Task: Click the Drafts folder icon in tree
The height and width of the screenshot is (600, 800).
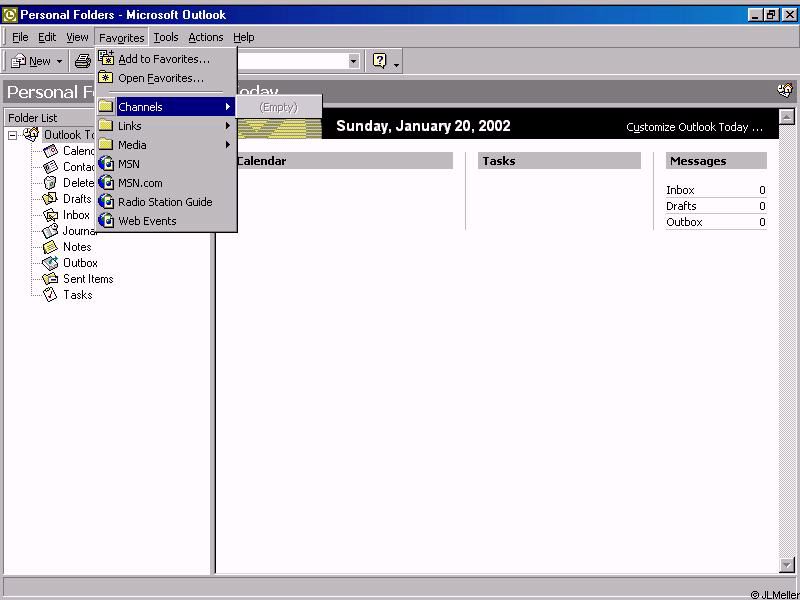Action: [50, 198]
